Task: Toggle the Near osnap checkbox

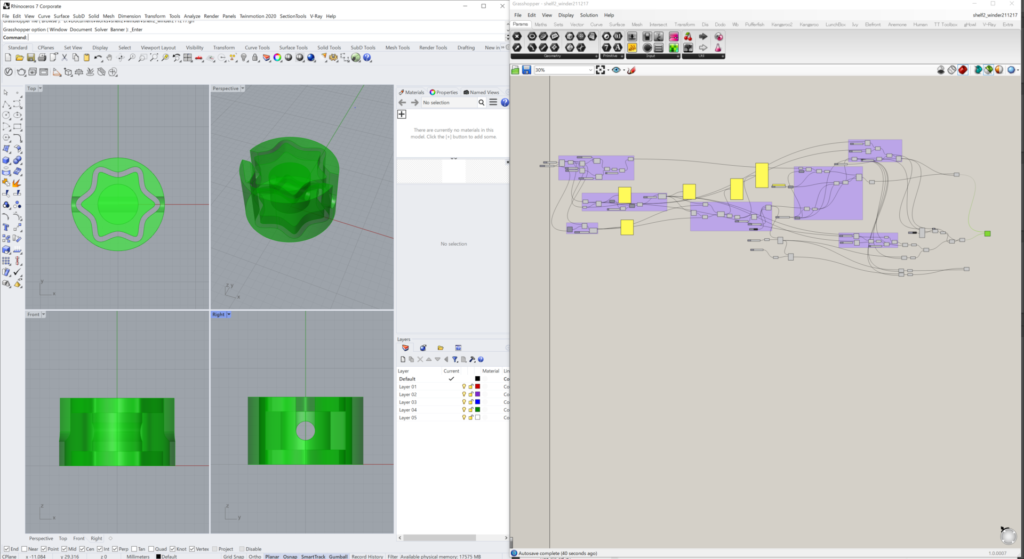Action: pos(23,549)
